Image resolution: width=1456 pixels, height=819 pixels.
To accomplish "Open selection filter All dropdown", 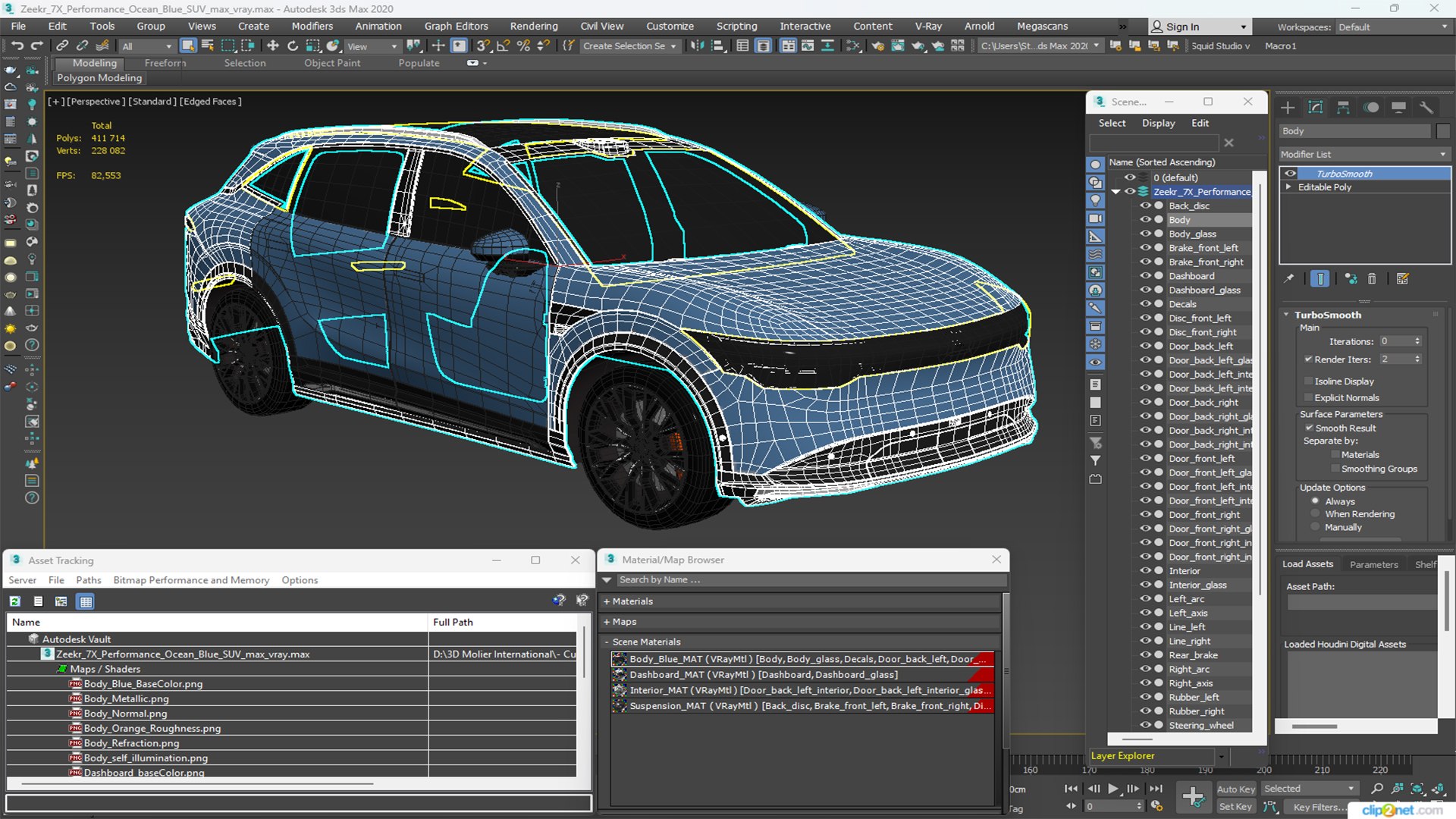I will tap(147, 46).
